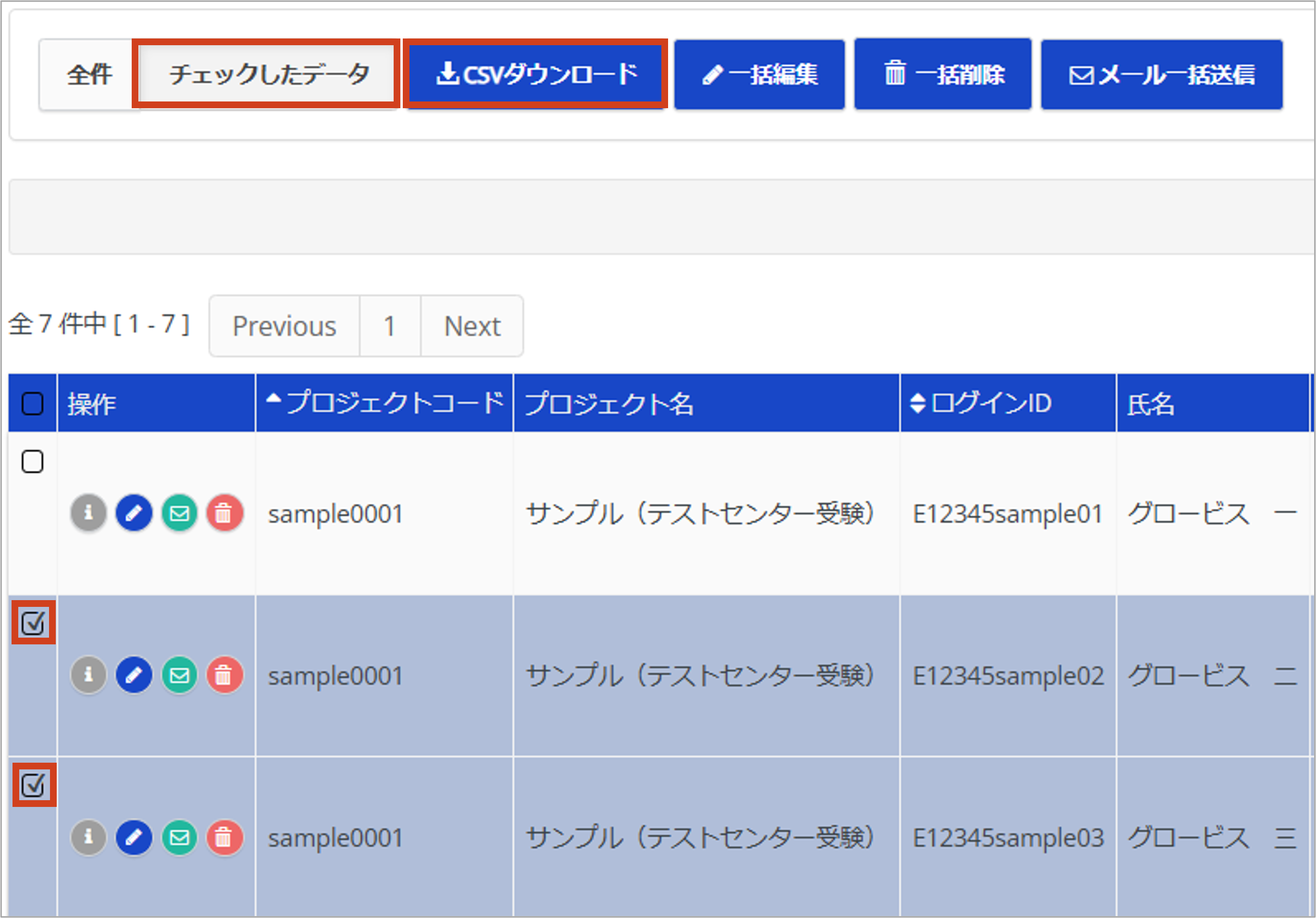Select the チェックしたデータ tab
The width and height of the screenshot is (1316, 918).
pos(268,75)
